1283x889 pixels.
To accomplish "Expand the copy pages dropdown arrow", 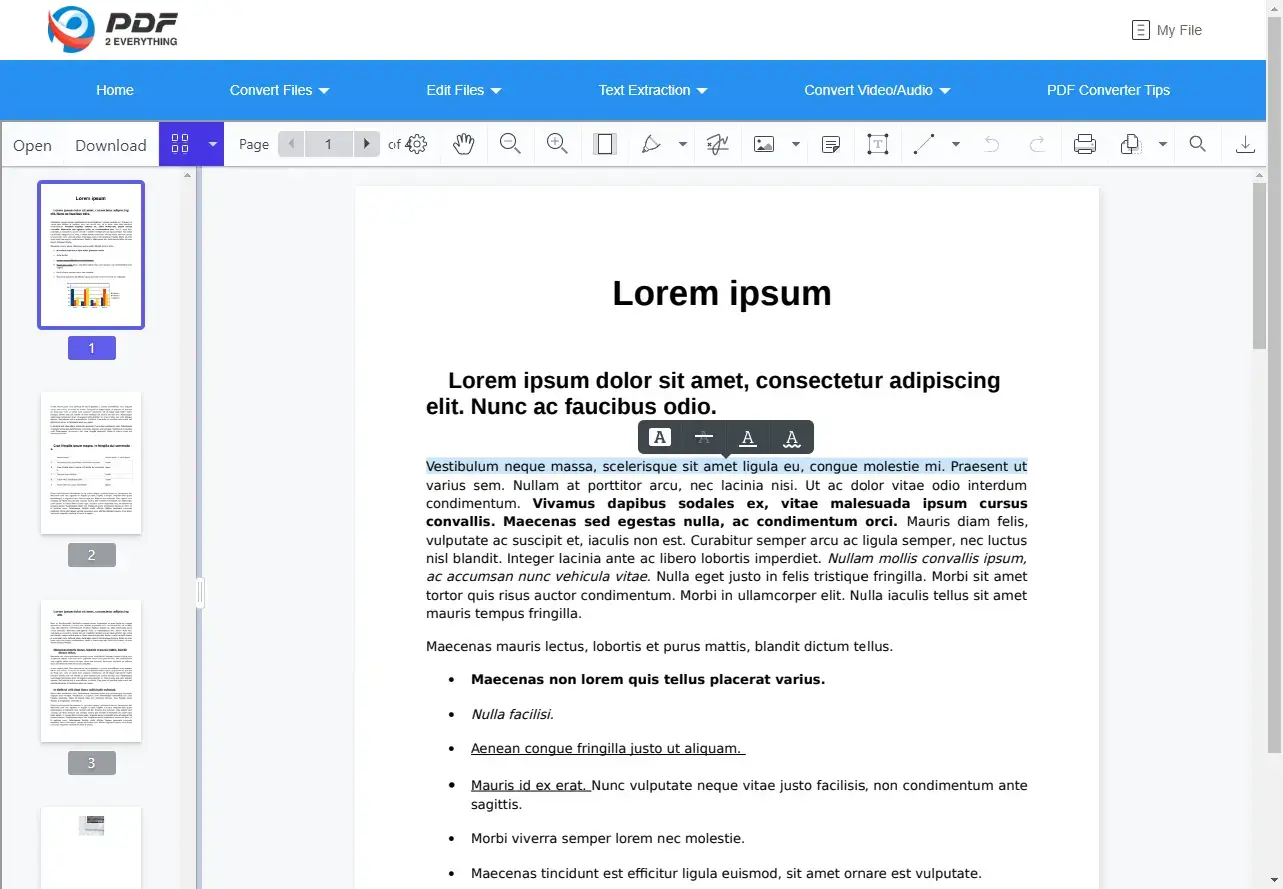I will pos(1163,144).
